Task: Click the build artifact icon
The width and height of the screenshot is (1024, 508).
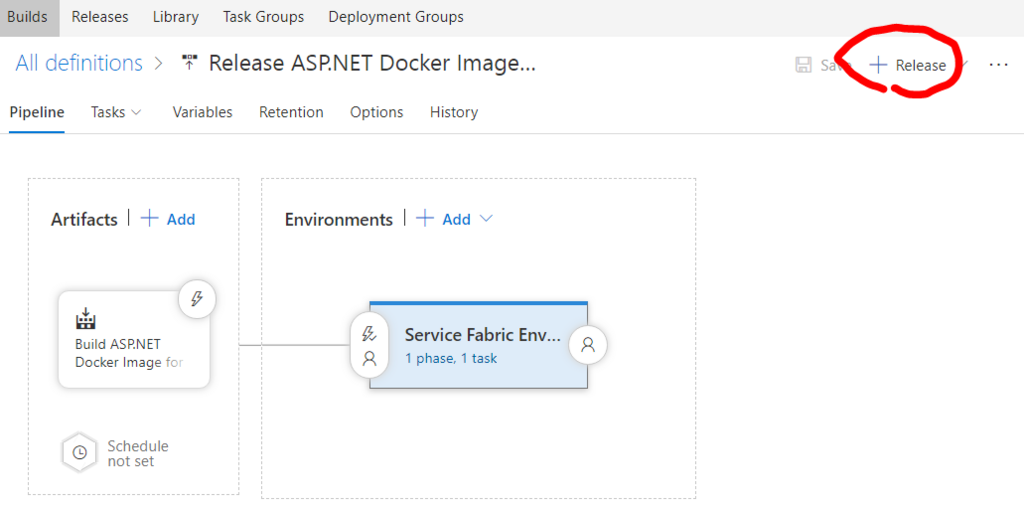Action: [86, 317]
